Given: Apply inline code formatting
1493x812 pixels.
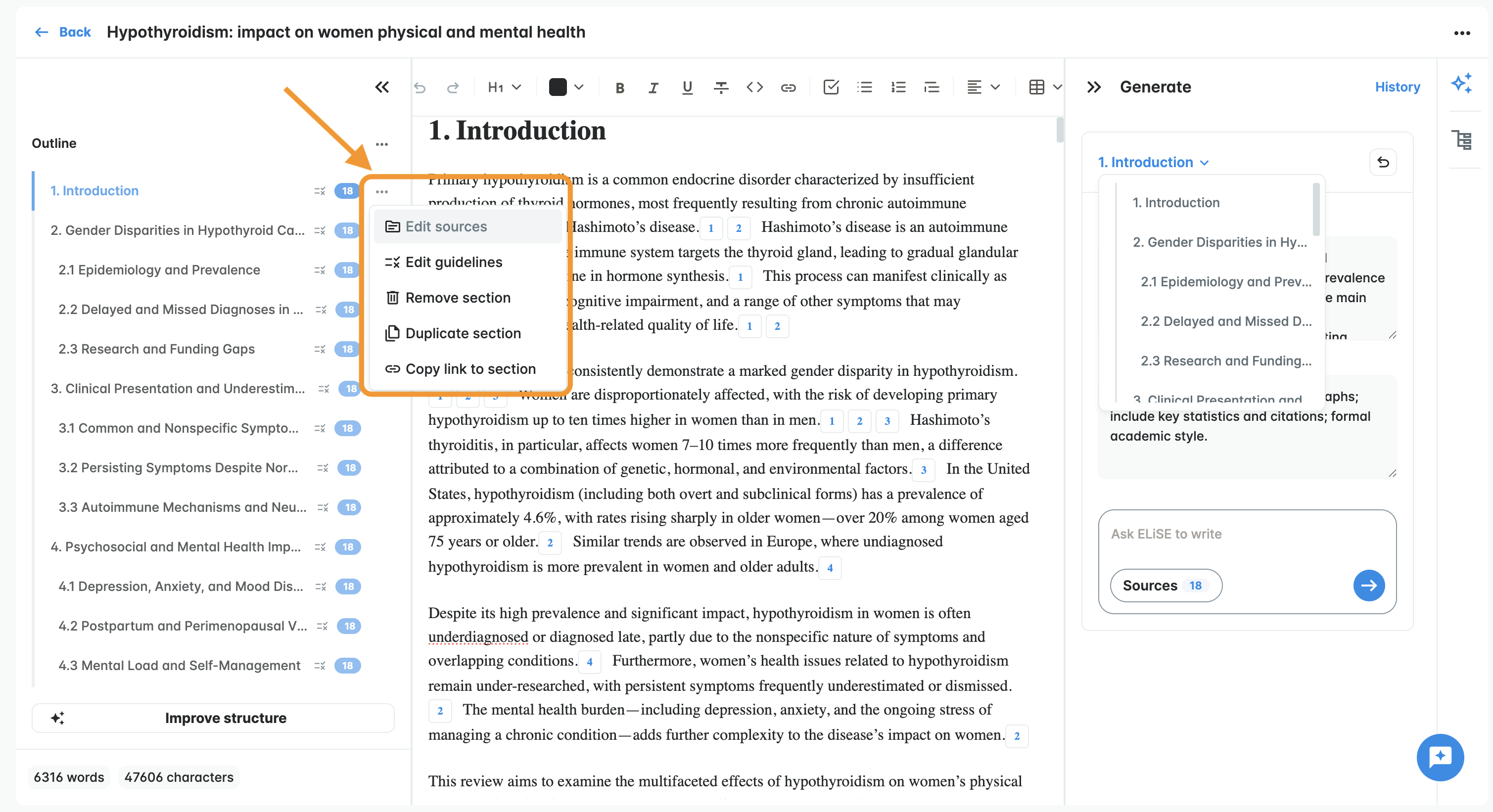Looking at the screenshot, I should coord(754,88).
